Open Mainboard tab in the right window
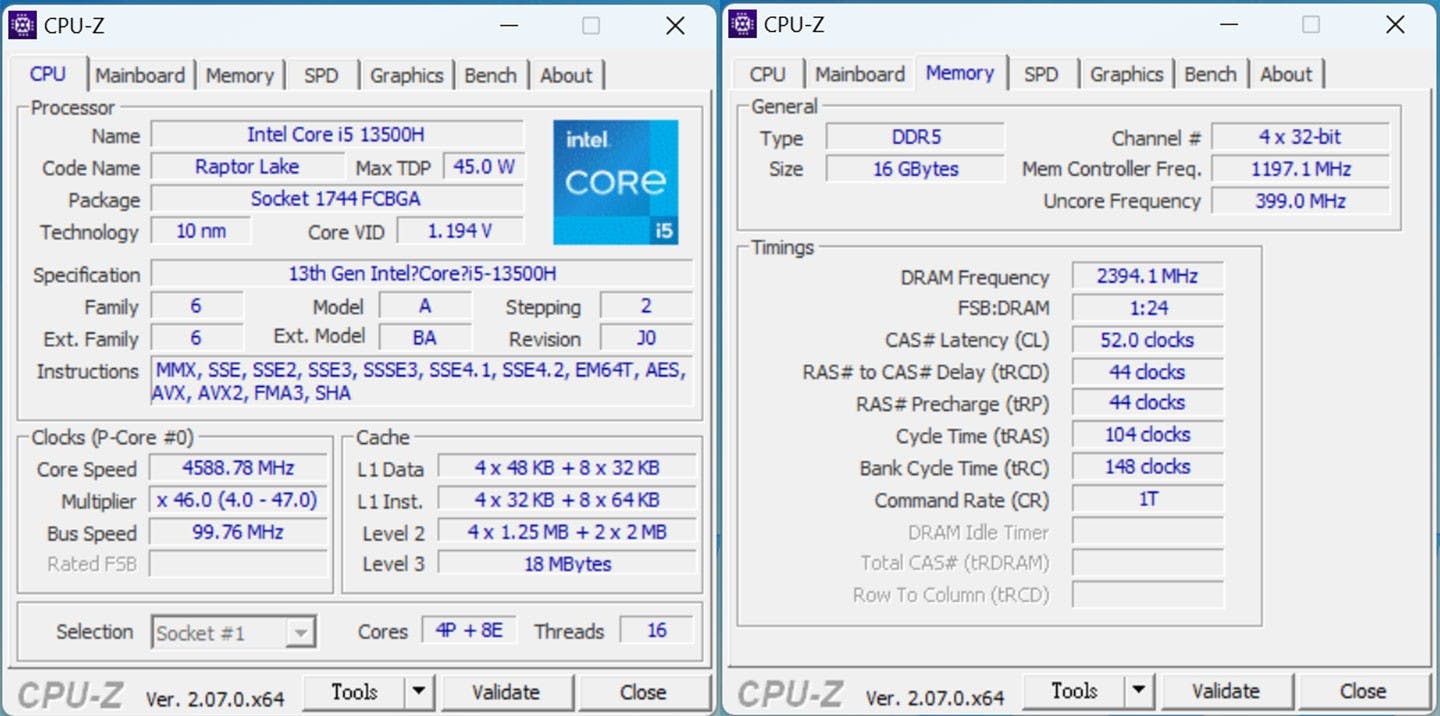The image size is (1440, 716). (860, 74)
